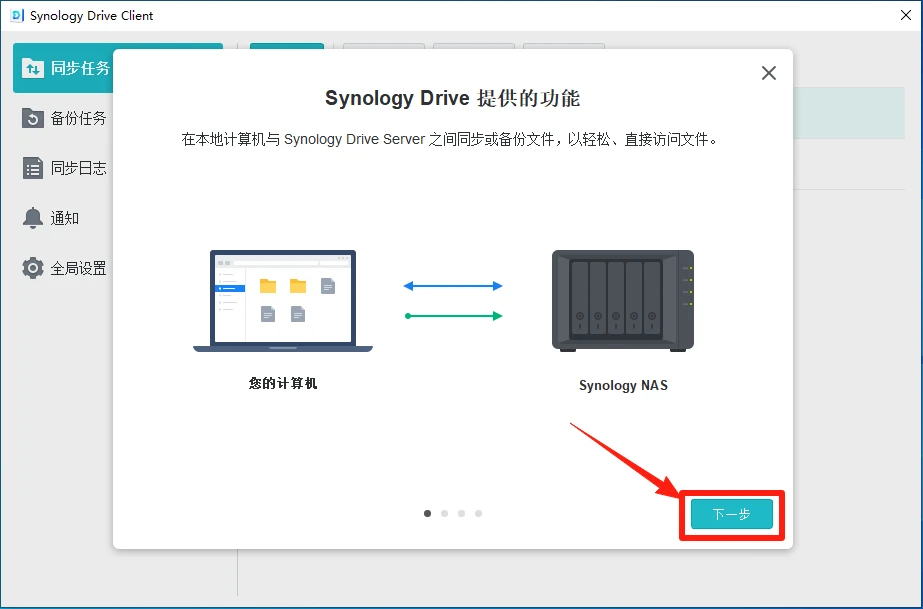Select 同步任务 sync task sidebar tab
923x609 pixels.
(x=64, y=68)
